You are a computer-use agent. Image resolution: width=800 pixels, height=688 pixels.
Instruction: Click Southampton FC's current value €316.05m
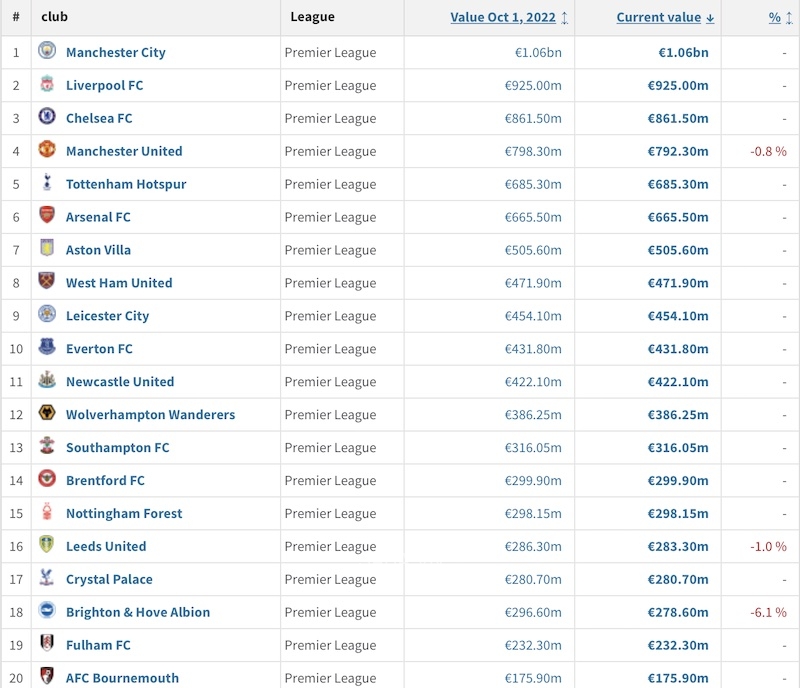point(678,448)
